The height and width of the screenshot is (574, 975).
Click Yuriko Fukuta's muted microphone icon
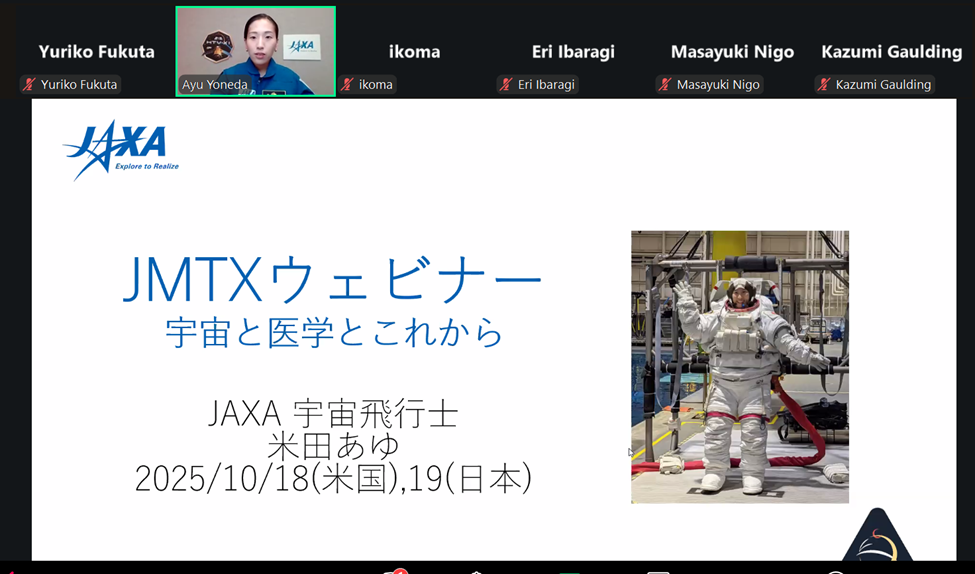click(30, 85)
